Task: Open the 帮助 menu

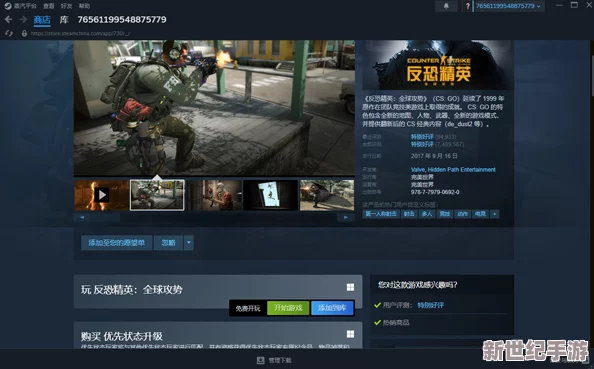Action: (x=84, y=6)
